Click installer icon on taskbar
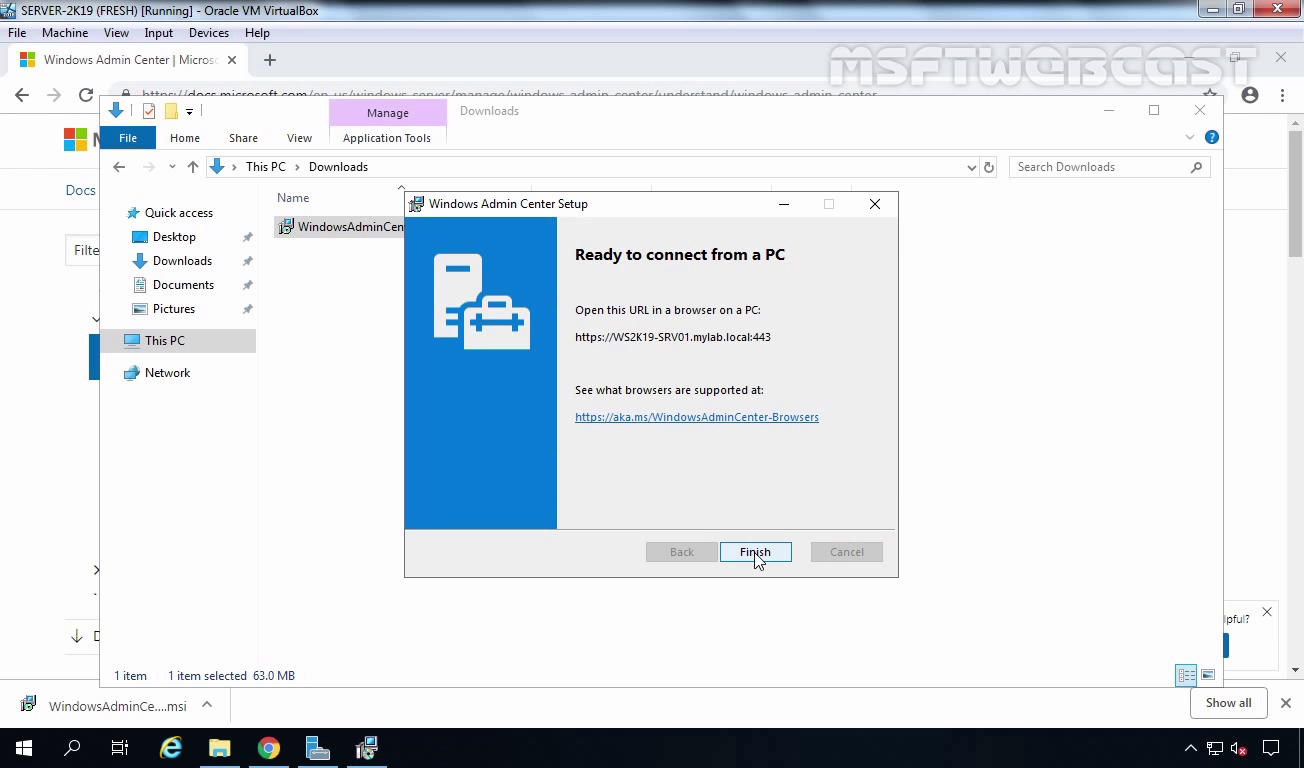The height and width of the screenshot is (768, 1304). point(367,748)
